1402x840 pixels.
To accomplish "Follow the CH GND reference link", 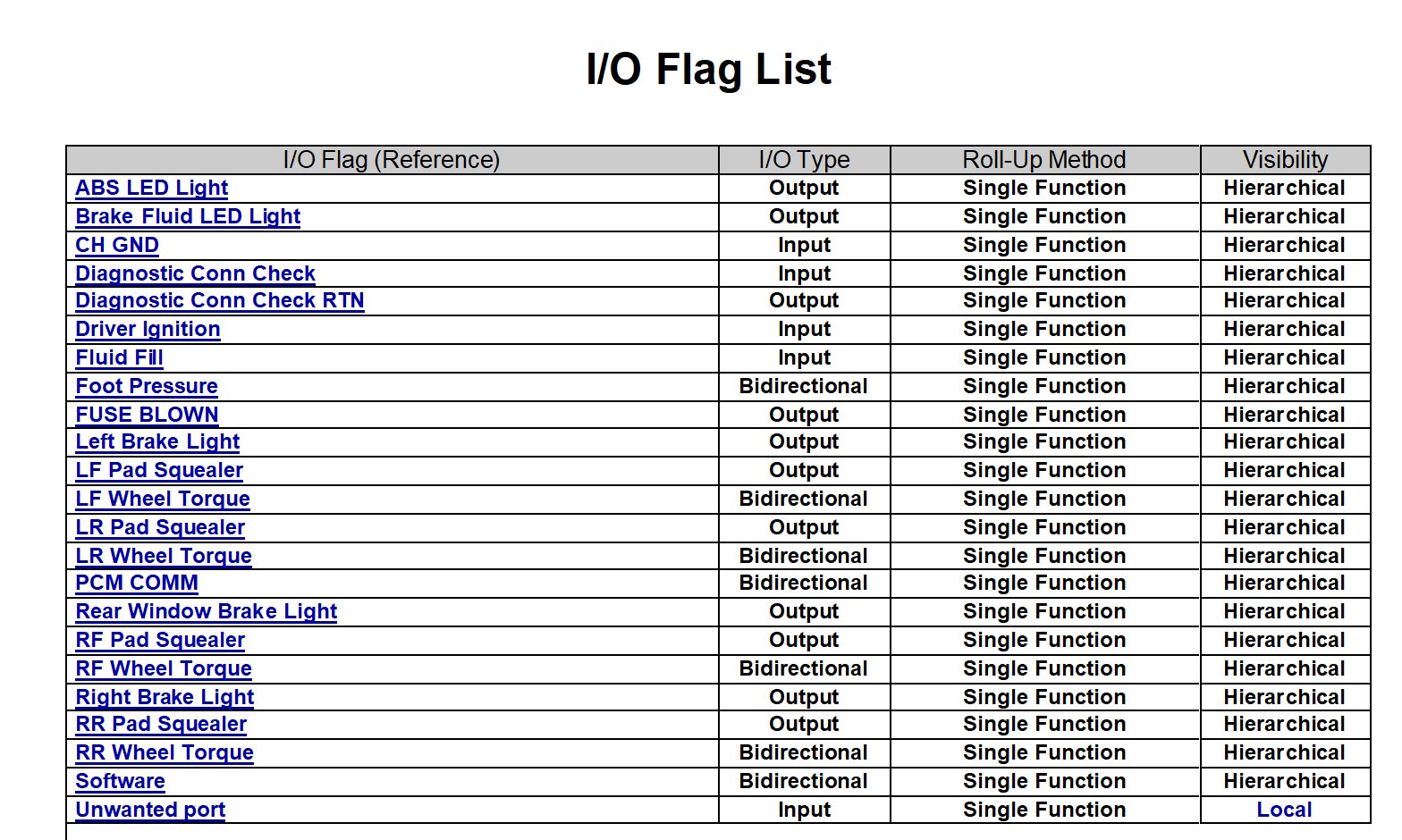I will coord(117,245).
